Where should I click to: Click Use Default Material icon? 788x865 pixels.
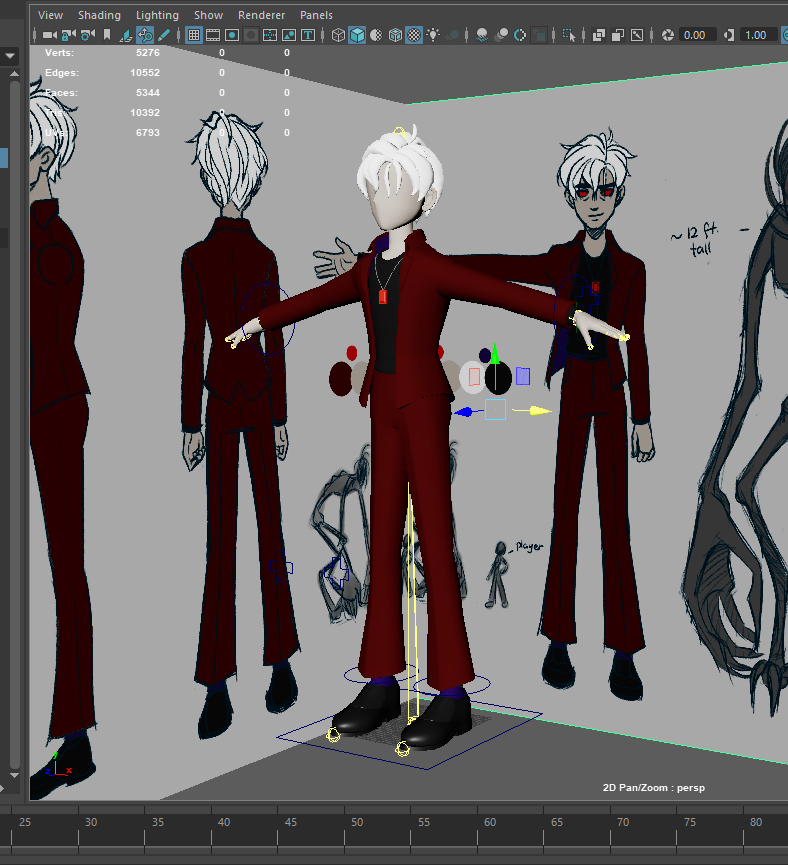[376, 35]
